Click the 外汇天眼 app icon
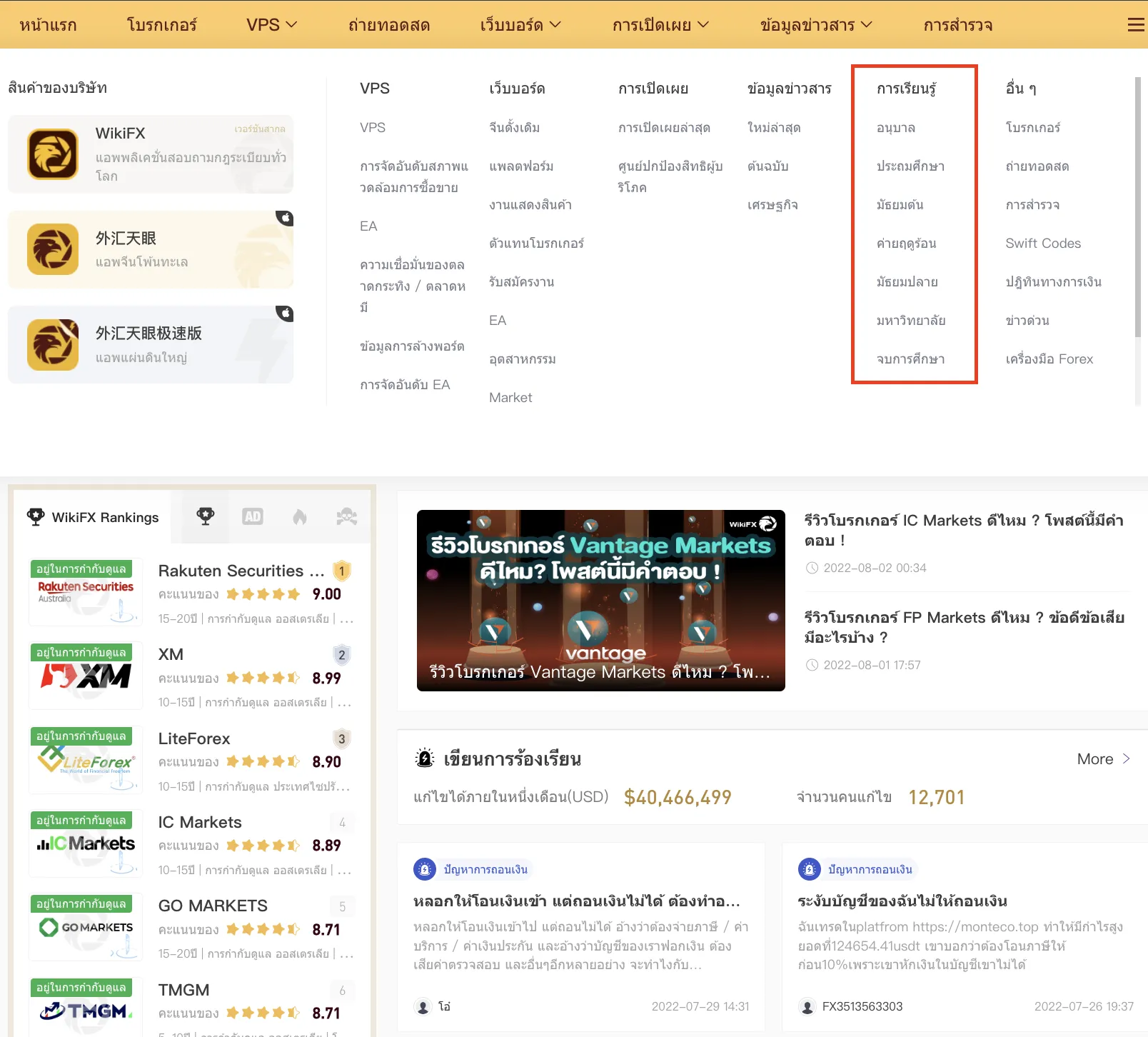The image size is (1148, 1037). click(x=53, y=249)
